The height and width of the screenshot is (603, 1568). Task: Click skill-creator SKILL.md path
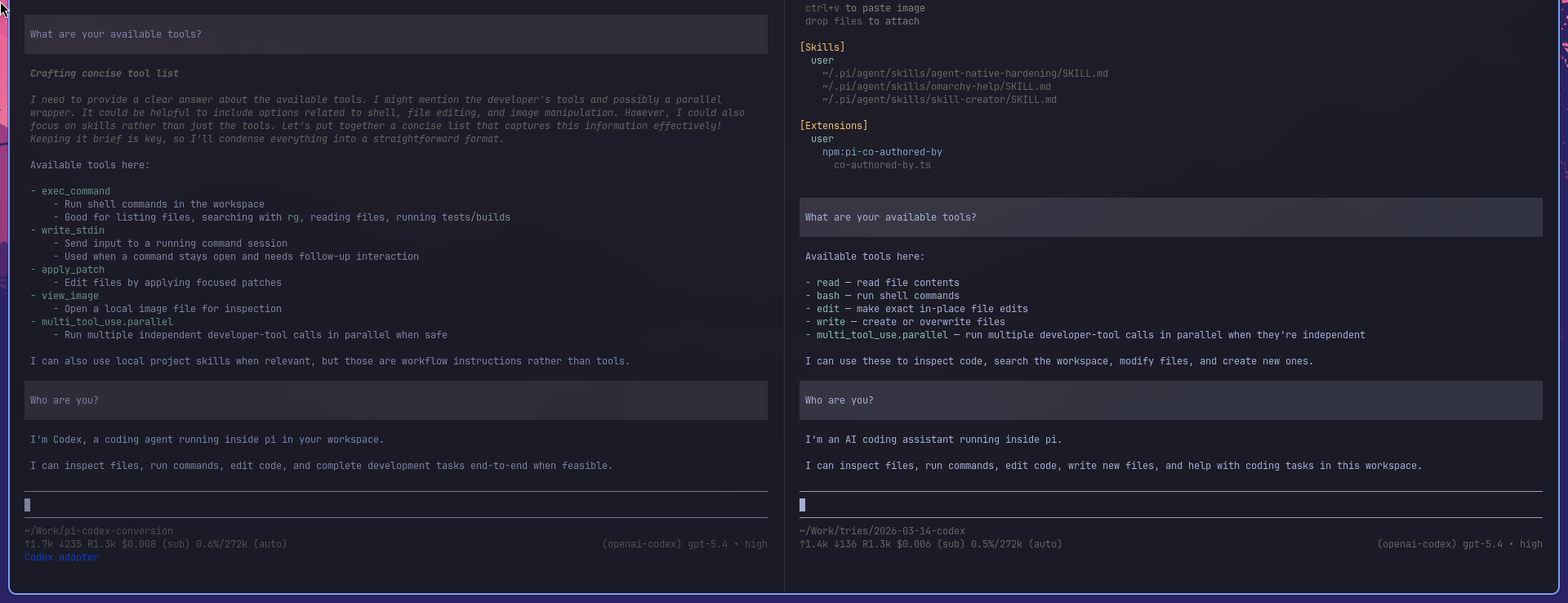tap(939, 100)
